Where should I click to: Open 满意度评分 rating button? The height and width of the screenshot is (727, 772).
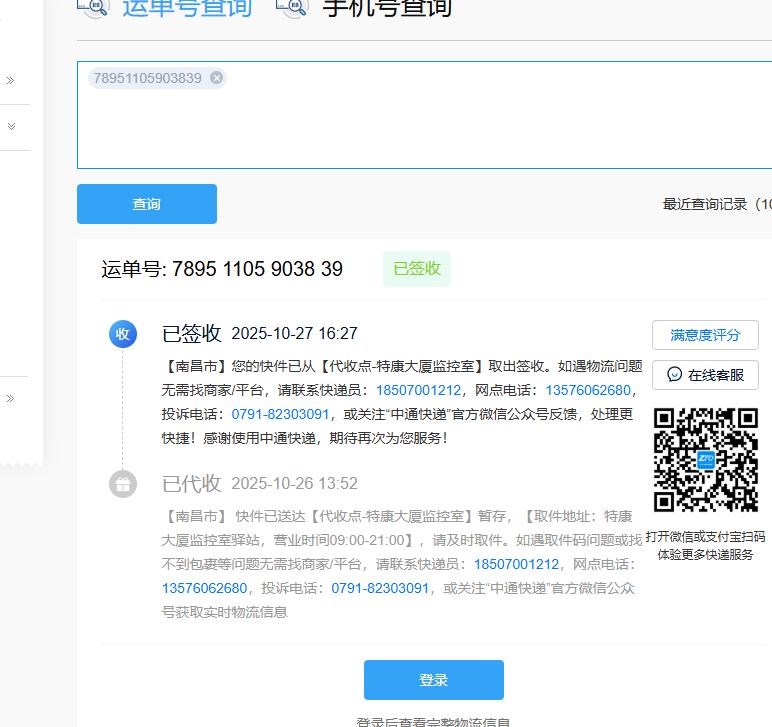(705, 335)
